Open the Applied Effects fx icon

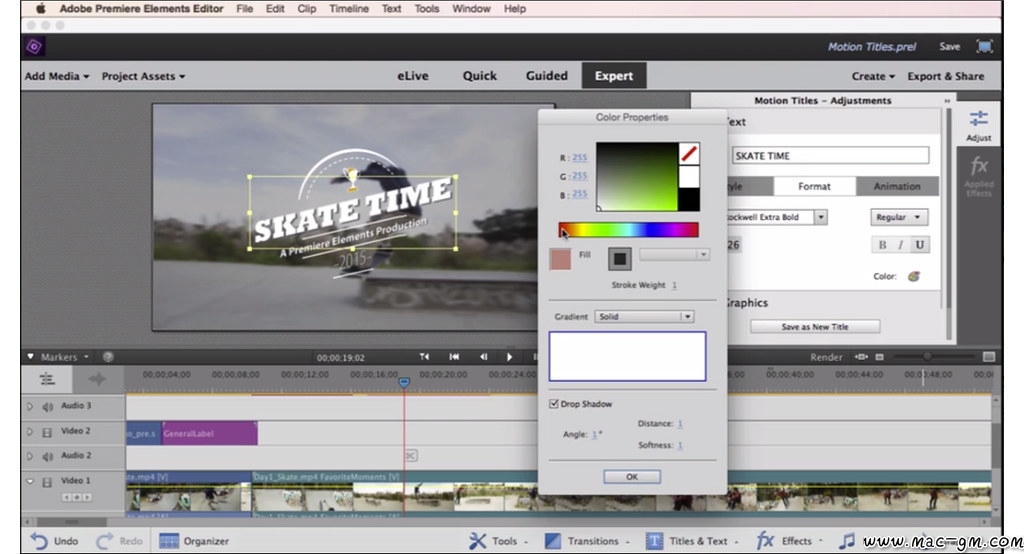coord(978,175)
